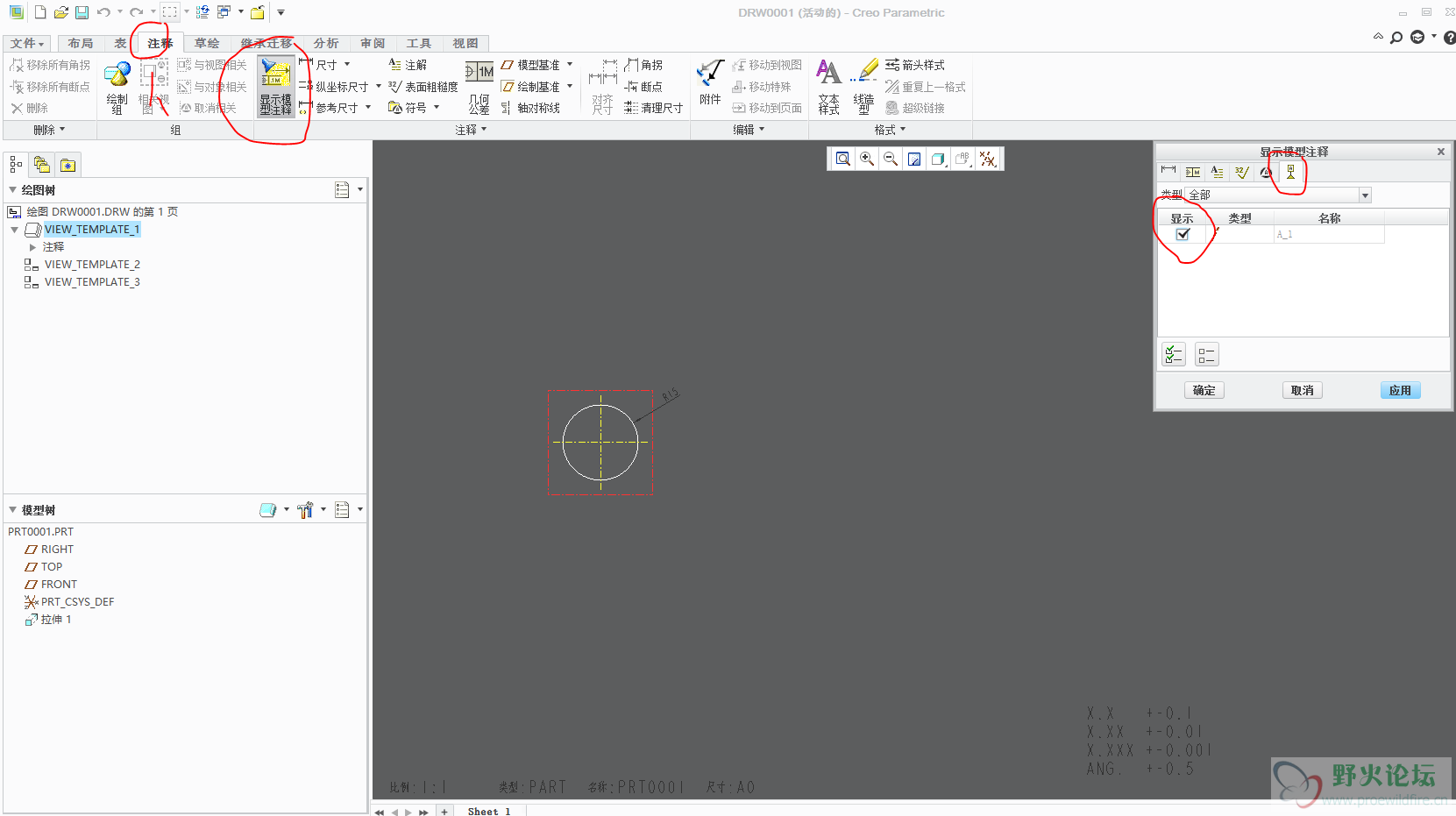Screen dimensions: 1456x816
Task: Open the 文件 menu
Action: pyautogui.click(x=26, y=43)
